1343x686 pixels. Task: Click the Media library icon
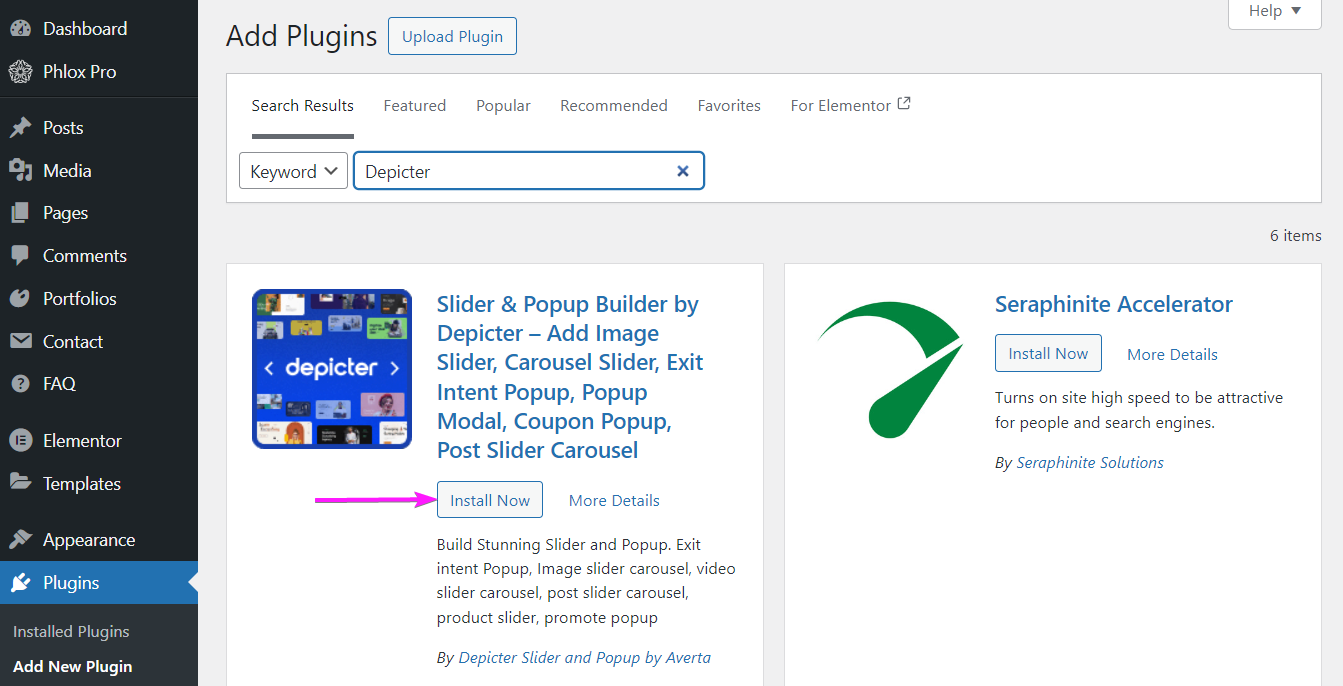(20, 171)
